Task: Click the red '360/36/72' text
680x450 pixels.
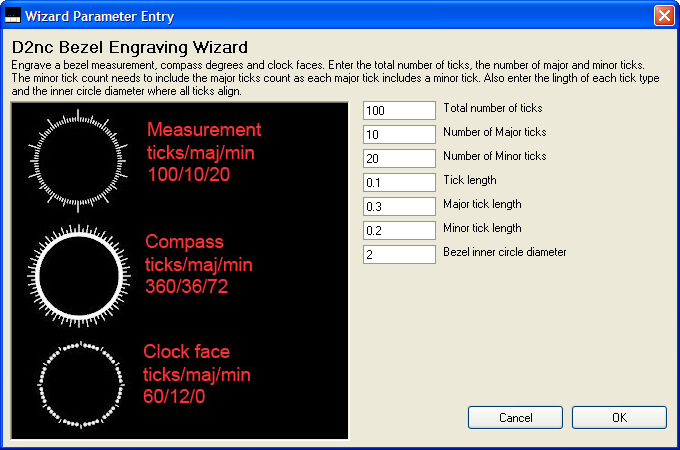Action: click(186, 287)
